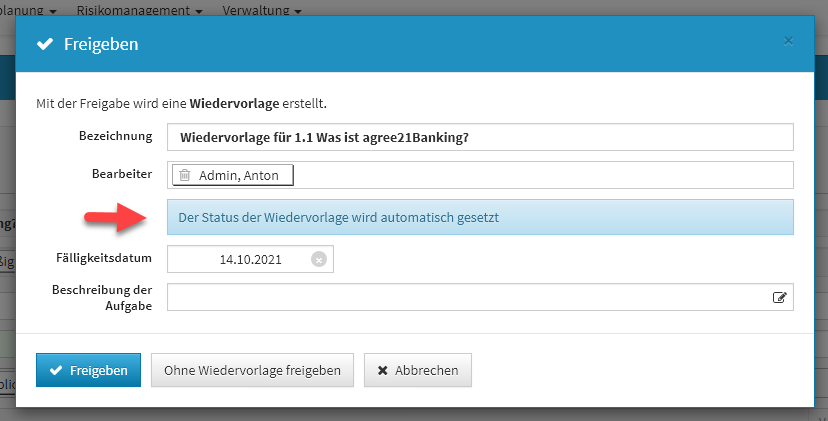Click the Fälligkeitsdatum label

point(104,258)
